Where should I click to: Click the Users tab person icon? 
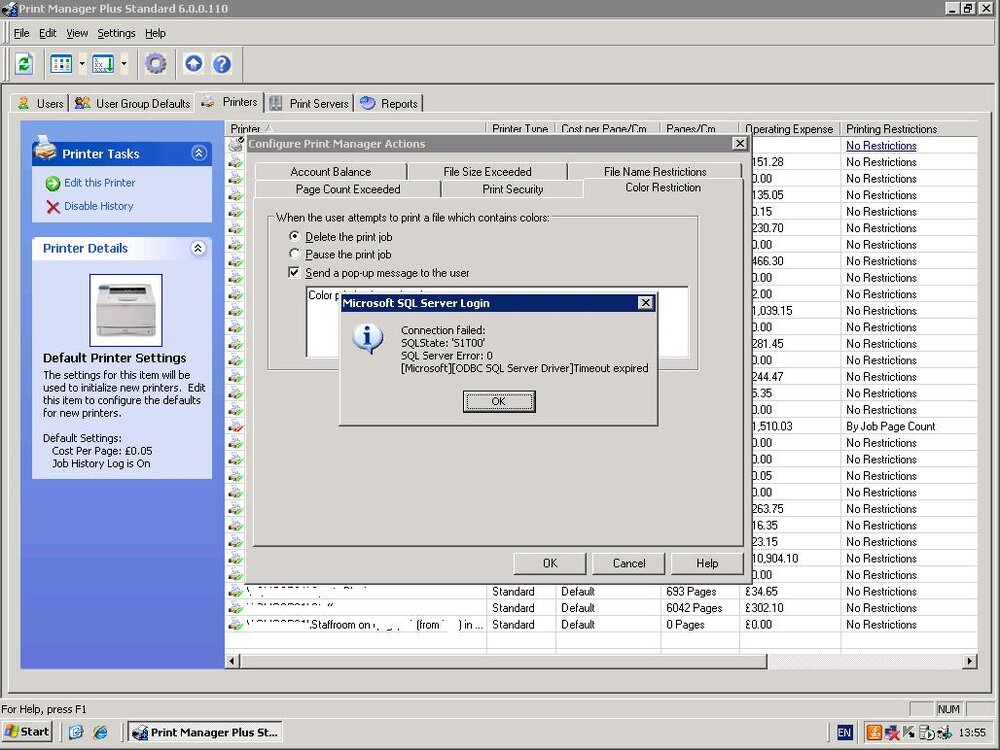coord(24,103)
